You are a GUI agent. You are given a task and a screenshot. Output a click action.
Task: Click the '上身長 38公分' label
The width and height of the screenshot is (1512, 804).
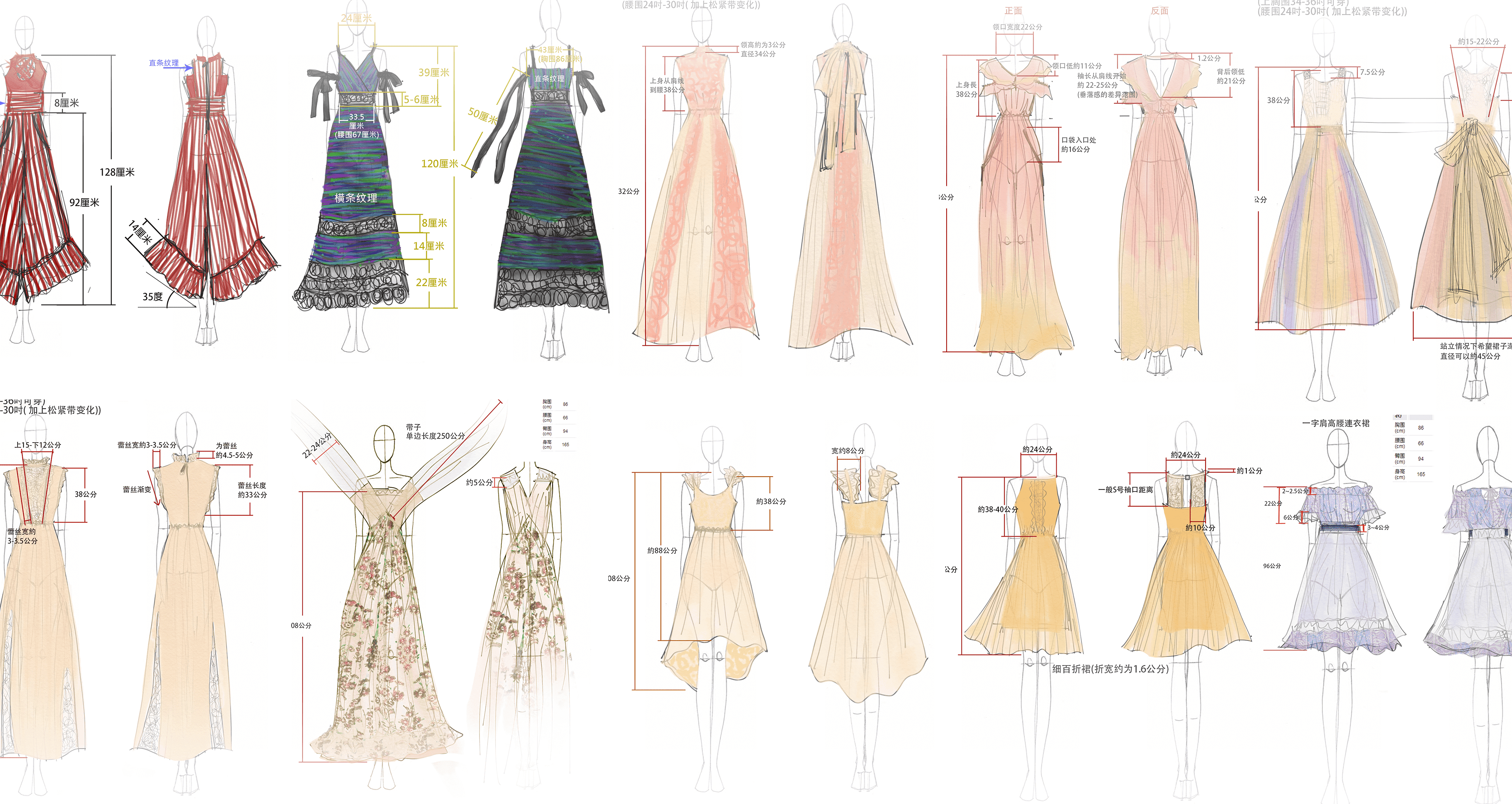point(966,89)
